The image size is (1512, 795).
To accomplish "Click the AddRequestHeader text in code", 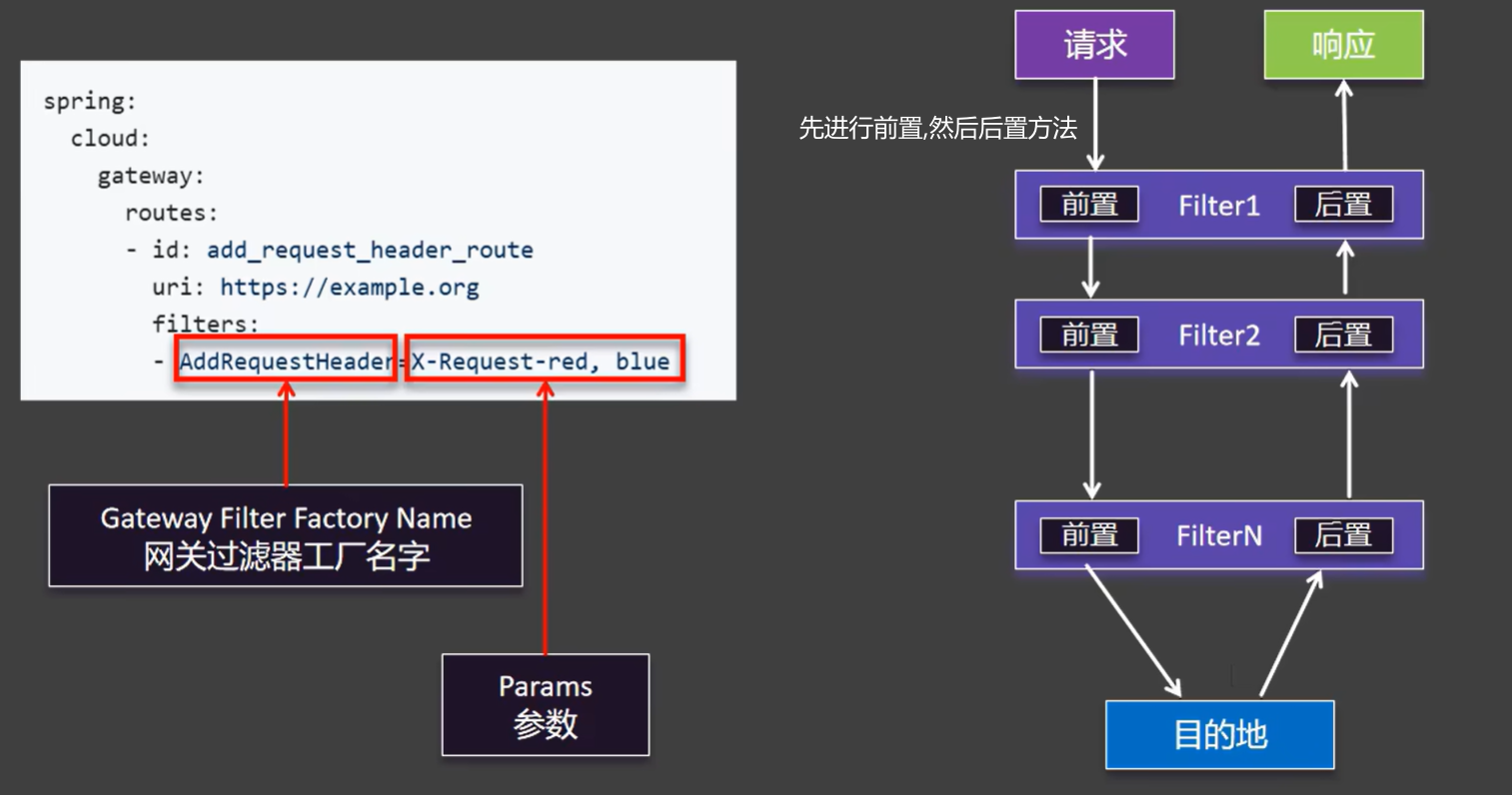I will [x=287, y=362].
